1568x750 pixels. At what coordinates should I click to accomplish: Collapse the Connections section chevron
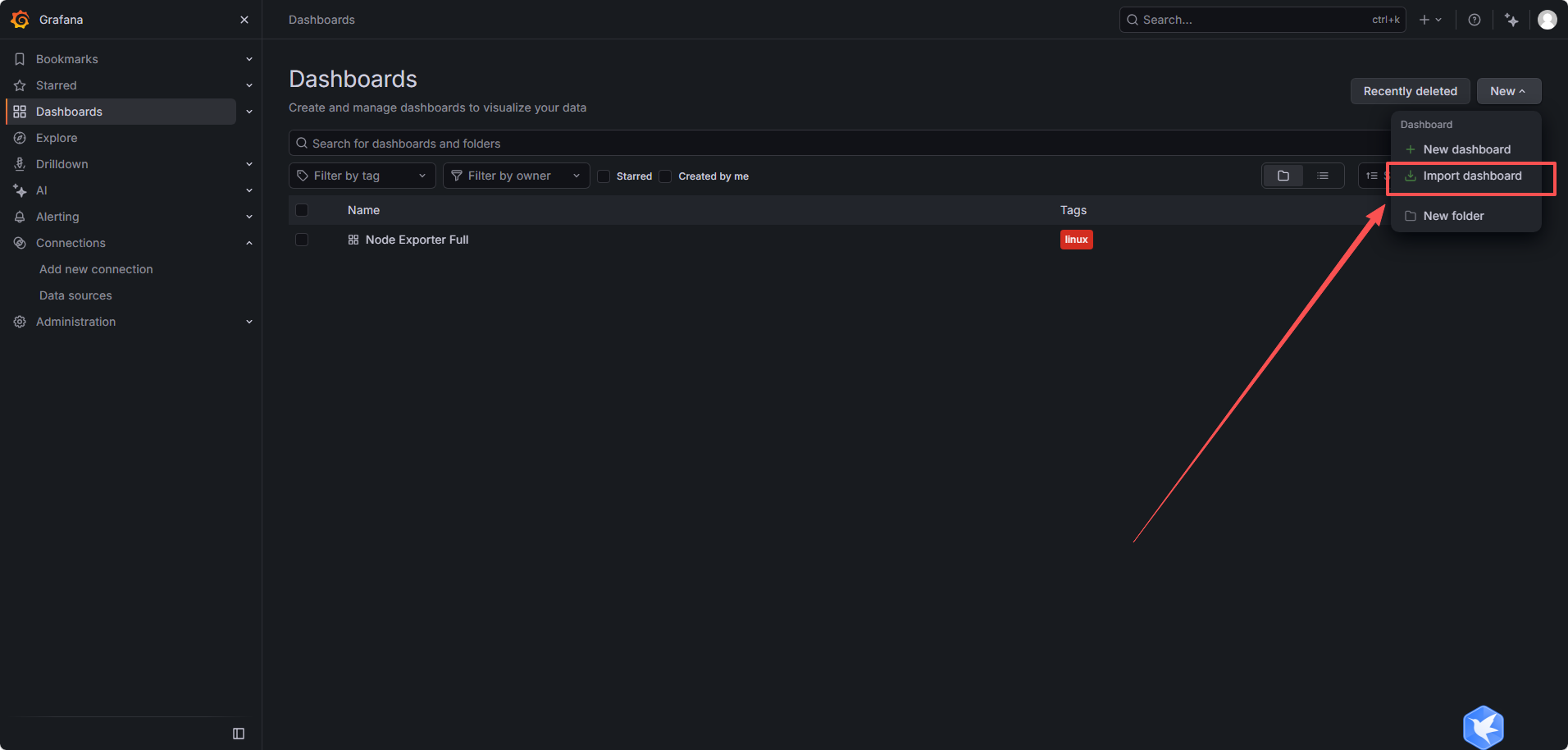click(249, 243)
